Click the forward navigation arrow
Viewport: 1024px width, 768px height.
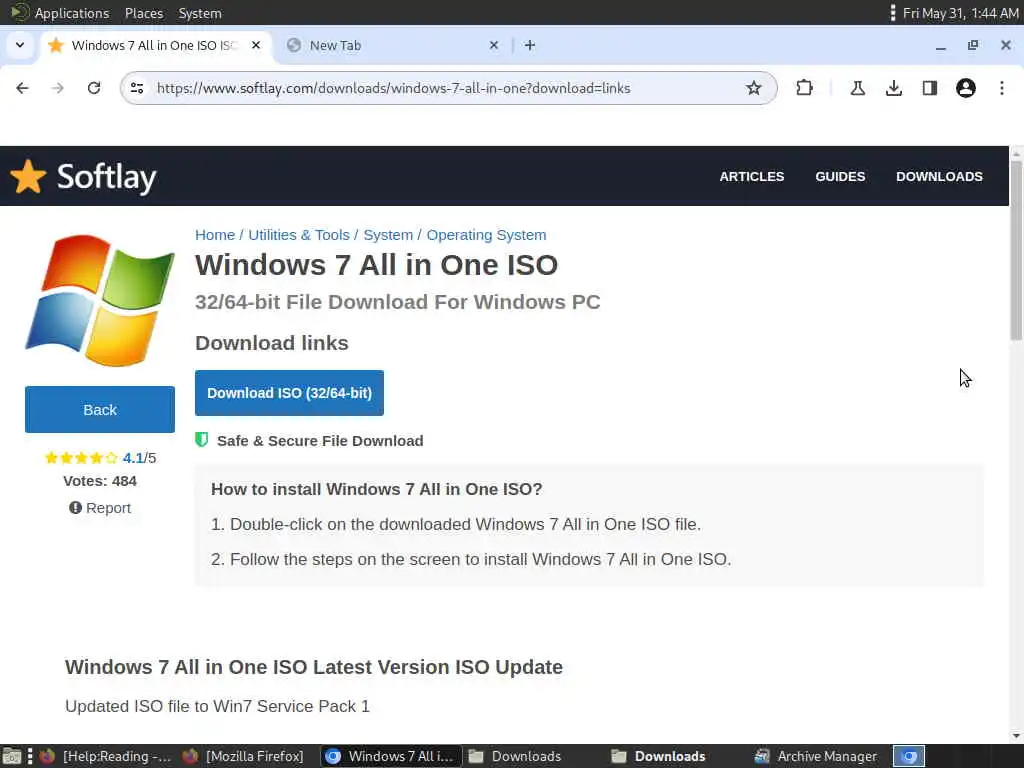pos(58,88)
